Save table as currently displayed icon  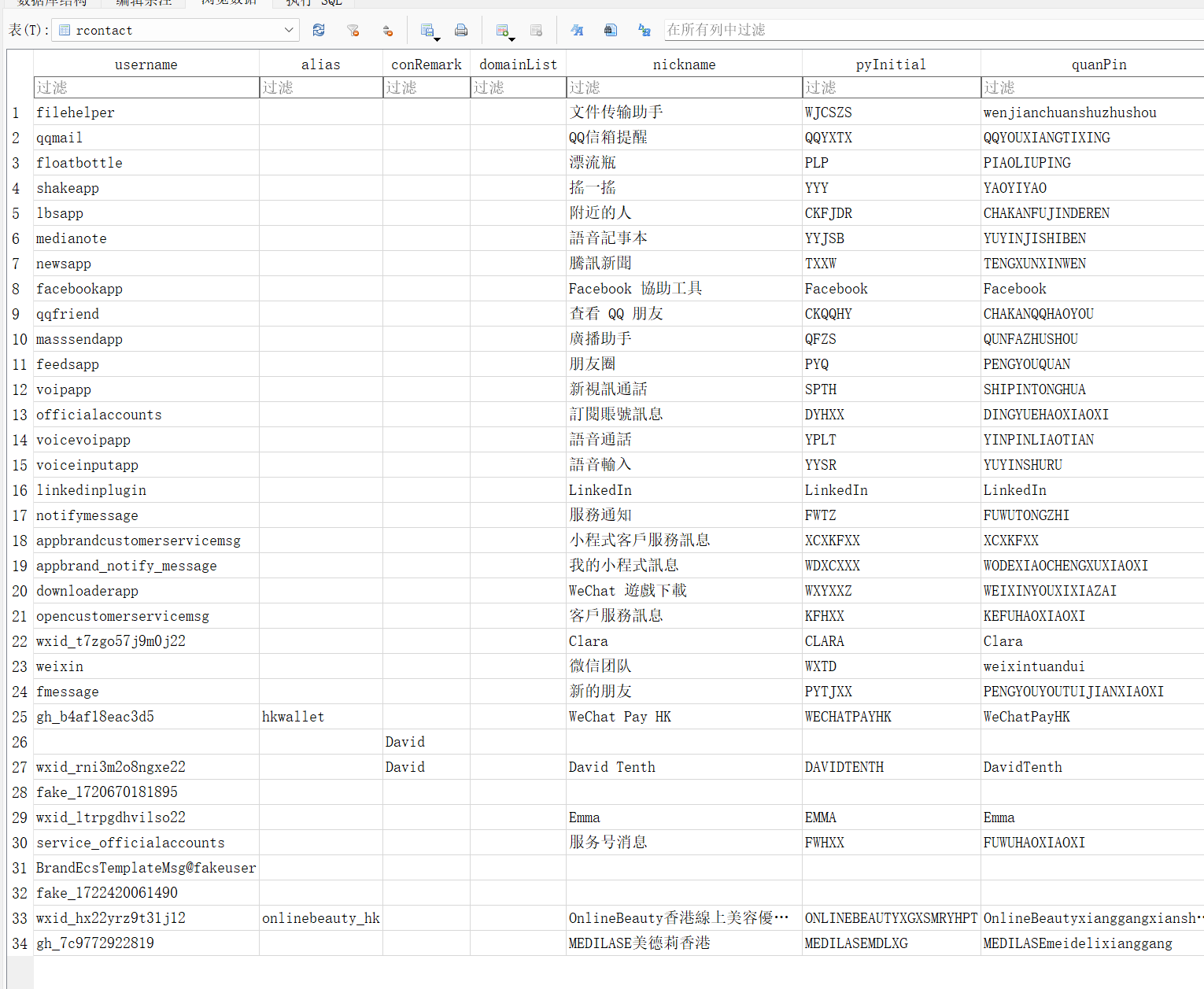(x=427, y=31)
